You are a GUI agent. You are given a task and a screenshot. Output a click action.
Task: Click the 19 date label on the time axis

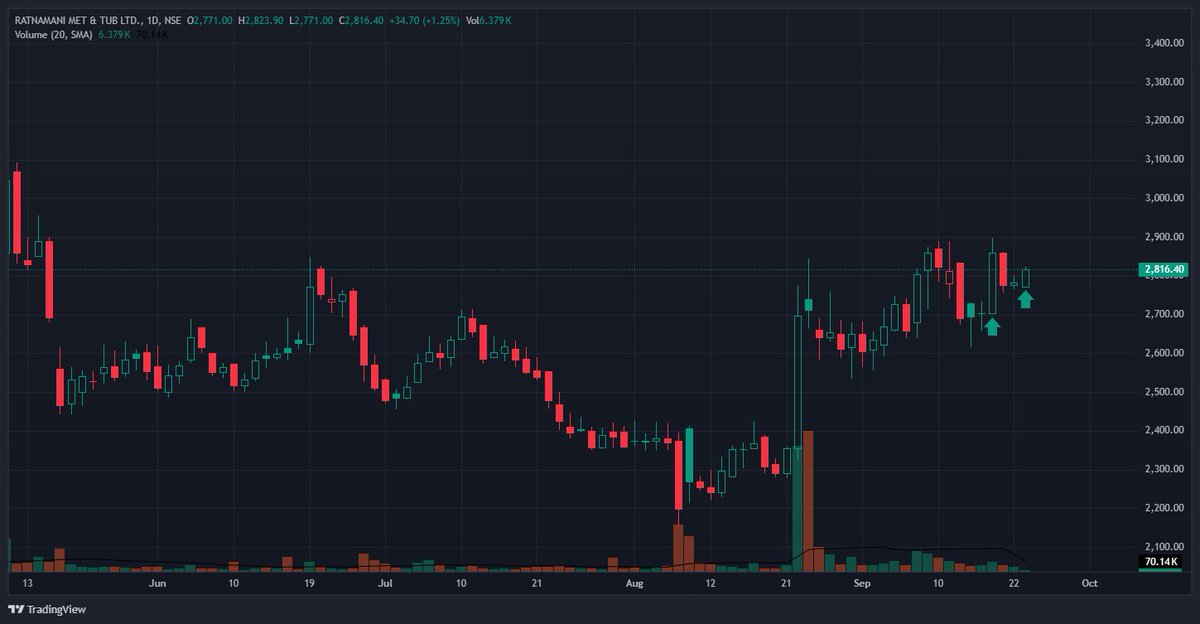(x=309, y=582)
